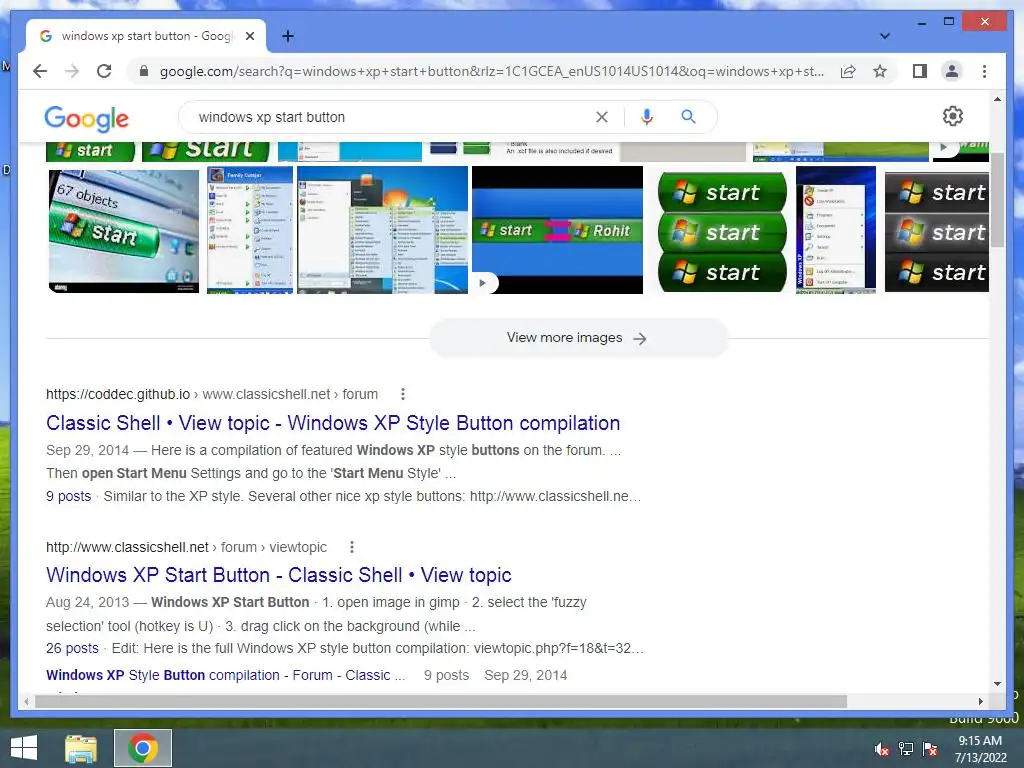
Task: Open the network tray icon
Action: pos(906,749)
